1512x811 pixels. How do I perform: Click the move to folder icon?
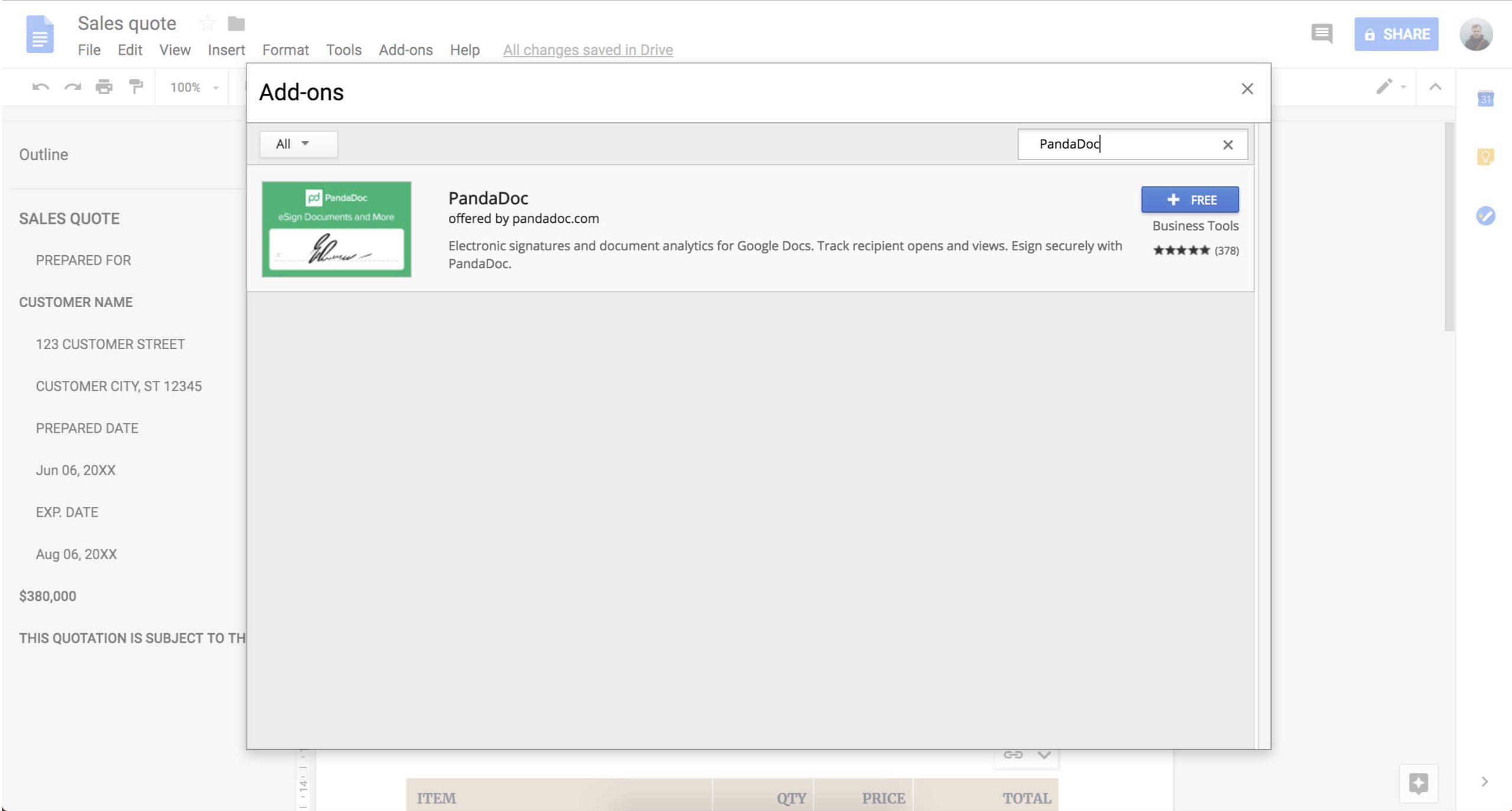(x=236, y=24)
